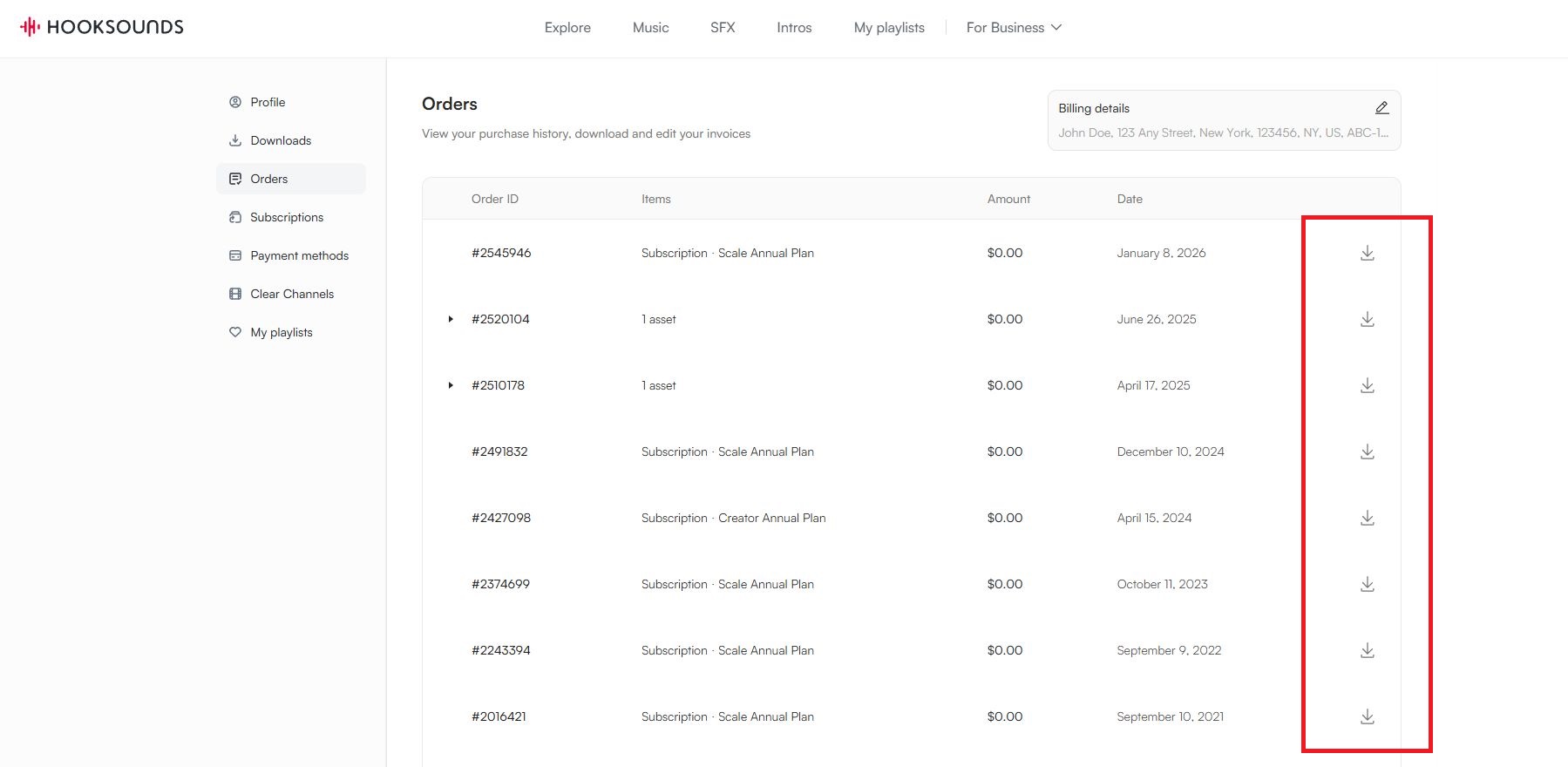Viewport: 1568px width, 767px height.
Task: Click the HookSounds logo
Action: [102, 27]
